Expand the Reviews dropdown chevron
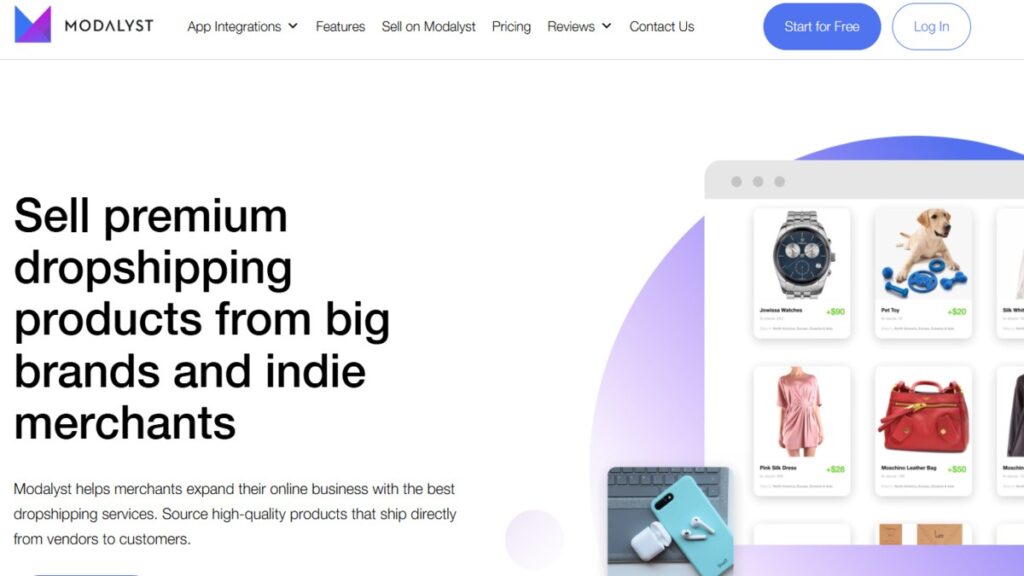Screen dimensions: 1024x576 (607, 26)
